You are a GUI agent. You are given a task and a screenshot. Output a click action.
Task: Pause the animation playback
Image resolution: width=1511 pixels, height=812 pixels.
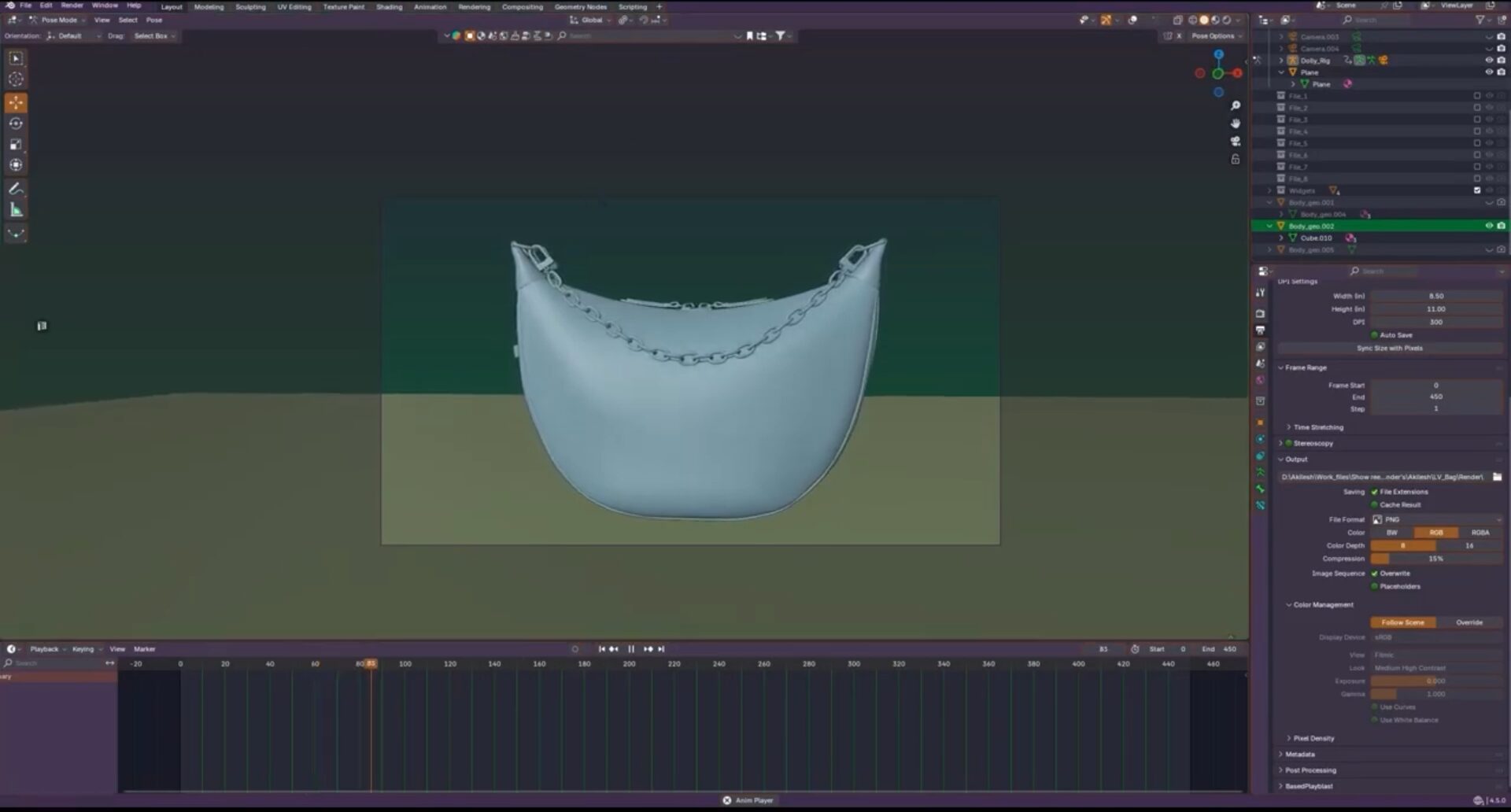pos(631,649)
